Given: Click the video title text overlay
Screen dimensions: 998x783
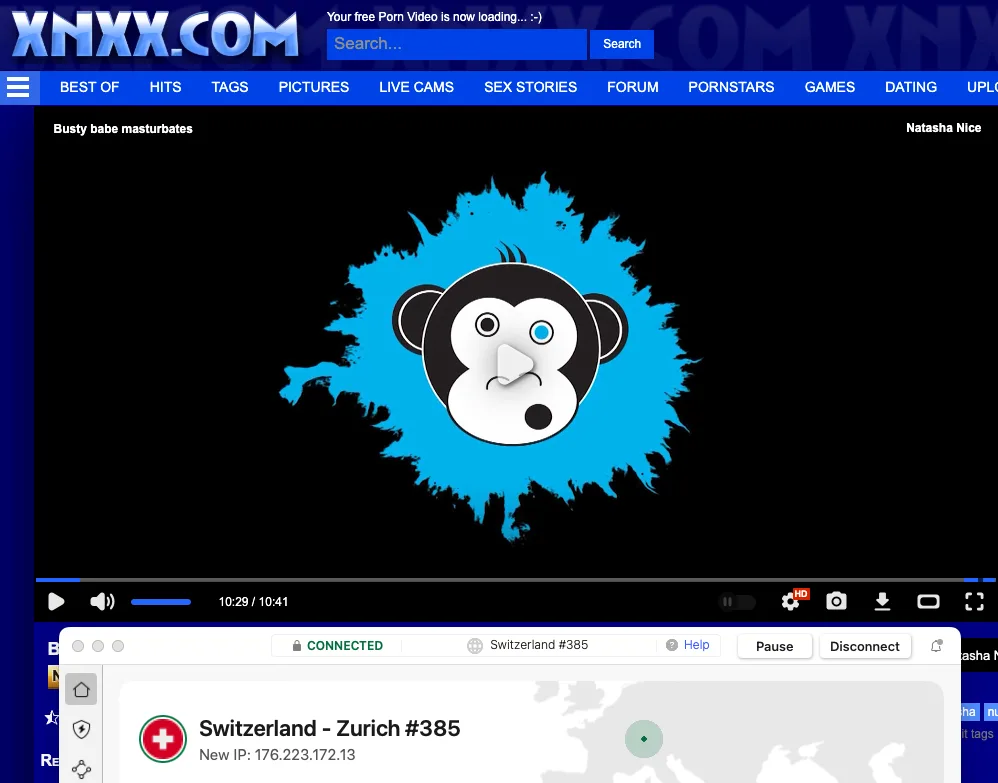Looking at the screenshot, I should tap(123, 129).
